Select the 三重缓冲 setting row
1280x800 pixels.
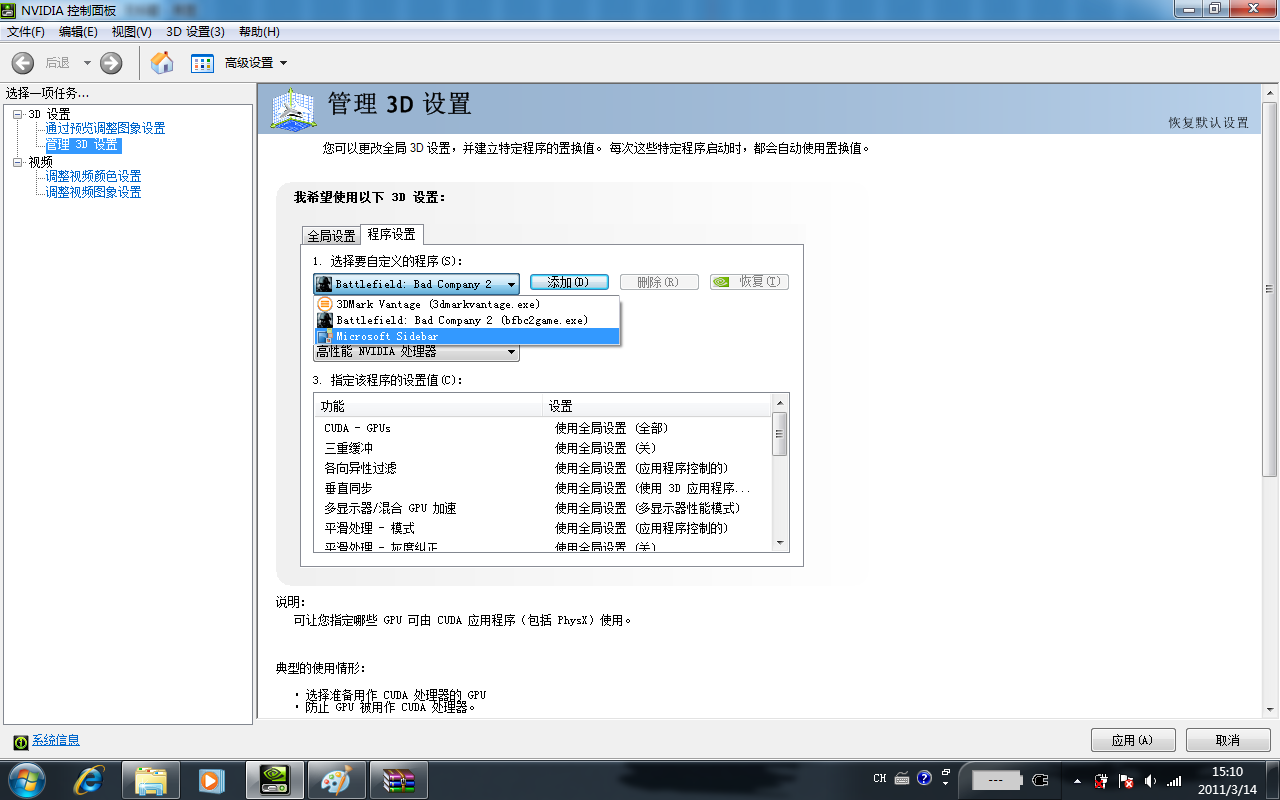click(543, 448)
